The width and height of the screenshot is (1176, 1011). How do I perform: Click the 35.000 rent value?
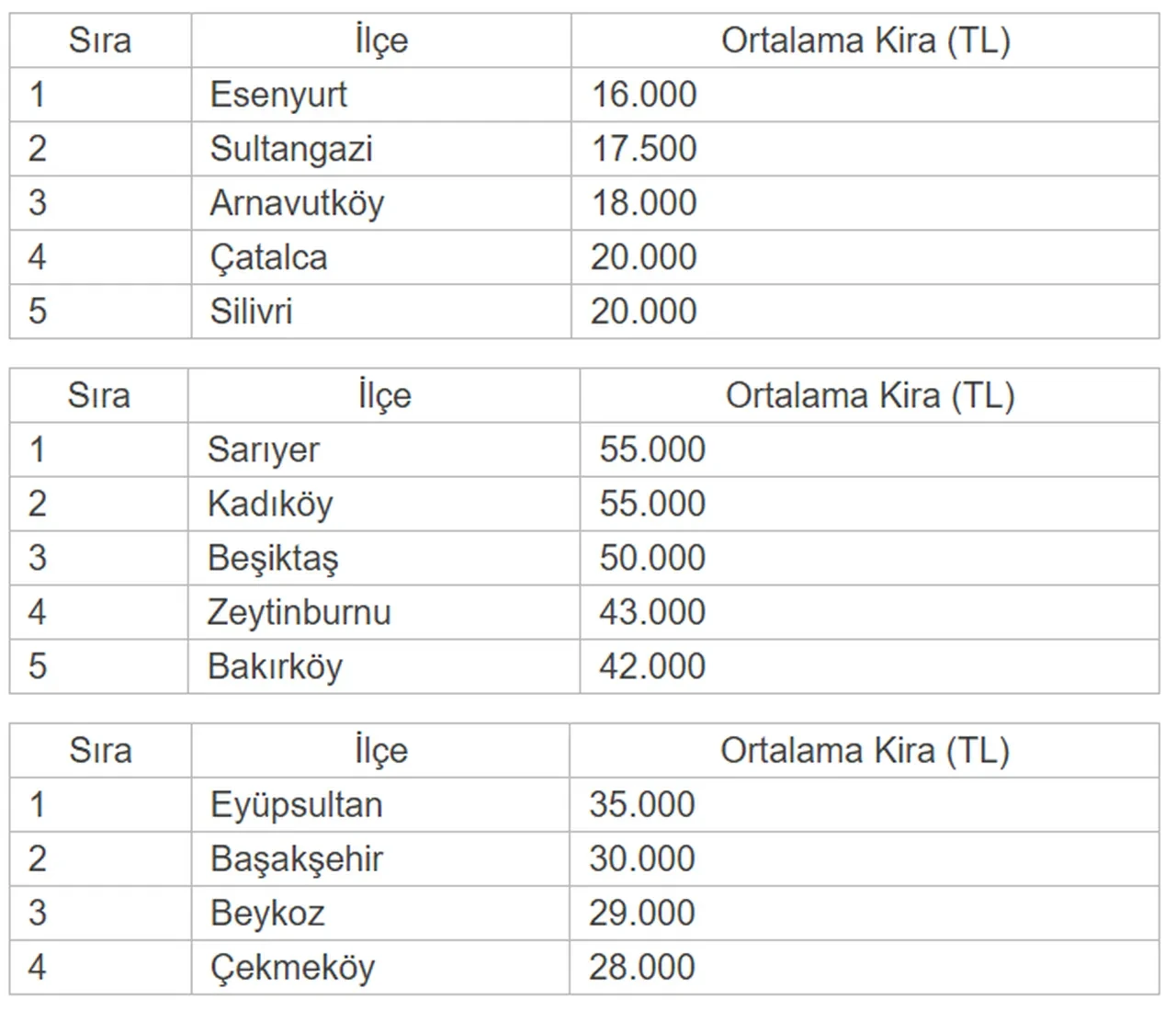click(642, 805)
